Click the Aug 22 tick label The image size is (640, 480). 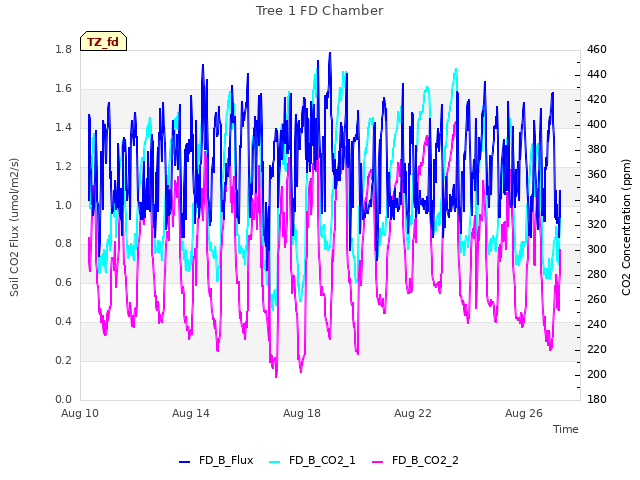click(x=413, y=413)
